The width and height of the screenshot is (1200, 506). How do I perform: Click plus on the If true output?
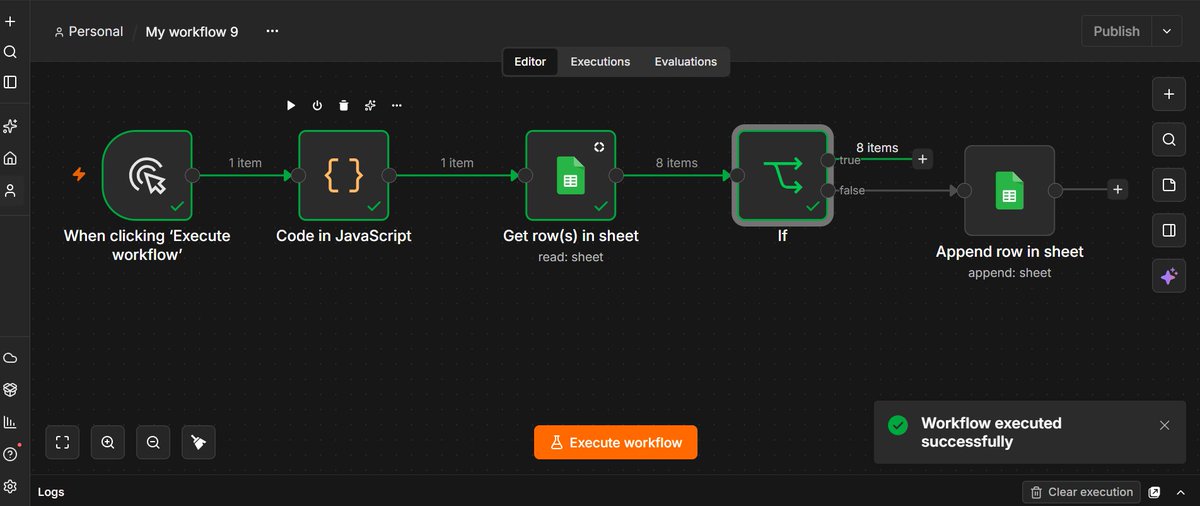pyautogui.click(x=923, y=158)
